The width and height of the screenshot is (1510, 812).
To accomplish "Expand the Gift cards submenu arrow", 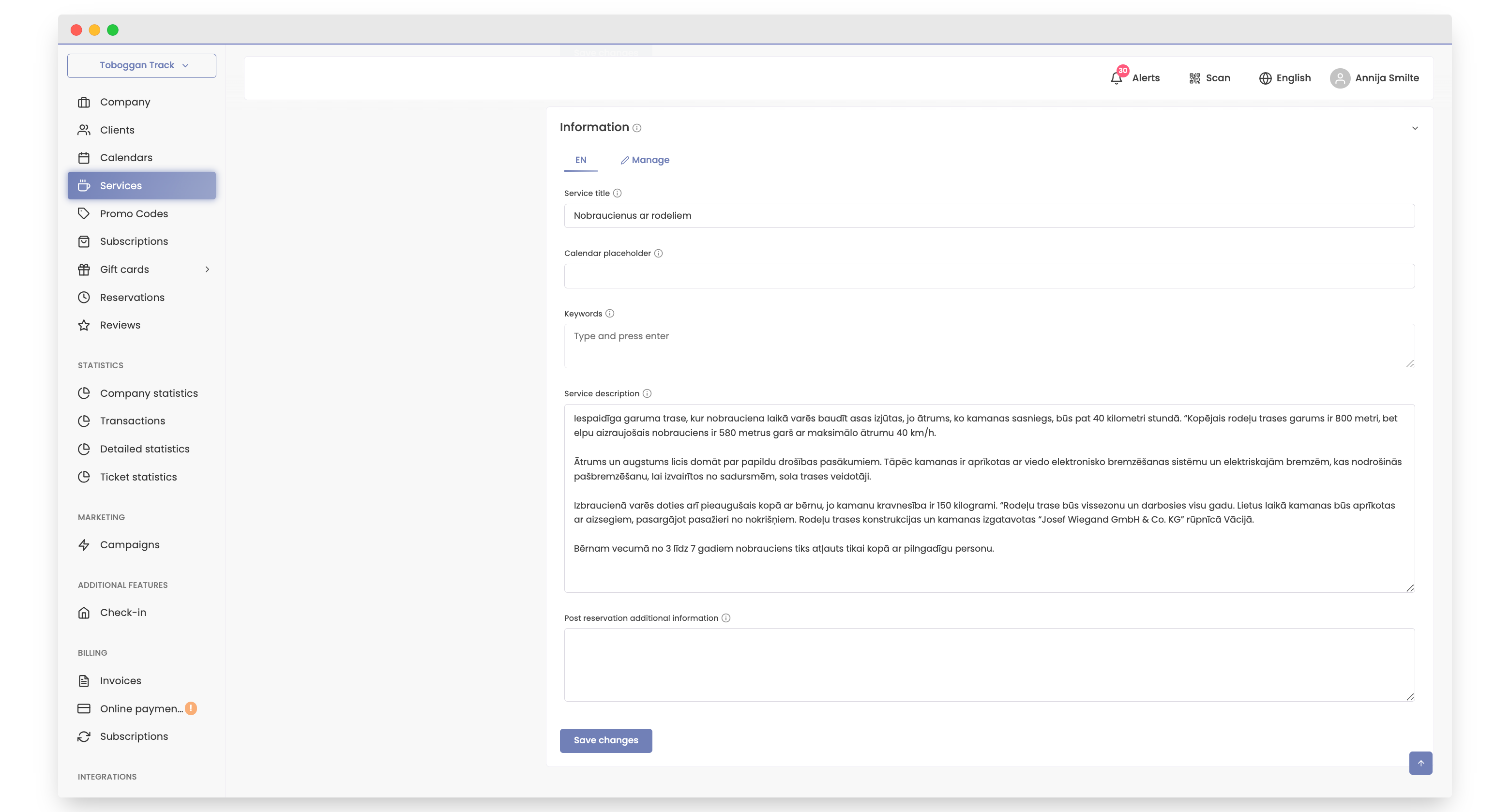I will pos(207,269).
